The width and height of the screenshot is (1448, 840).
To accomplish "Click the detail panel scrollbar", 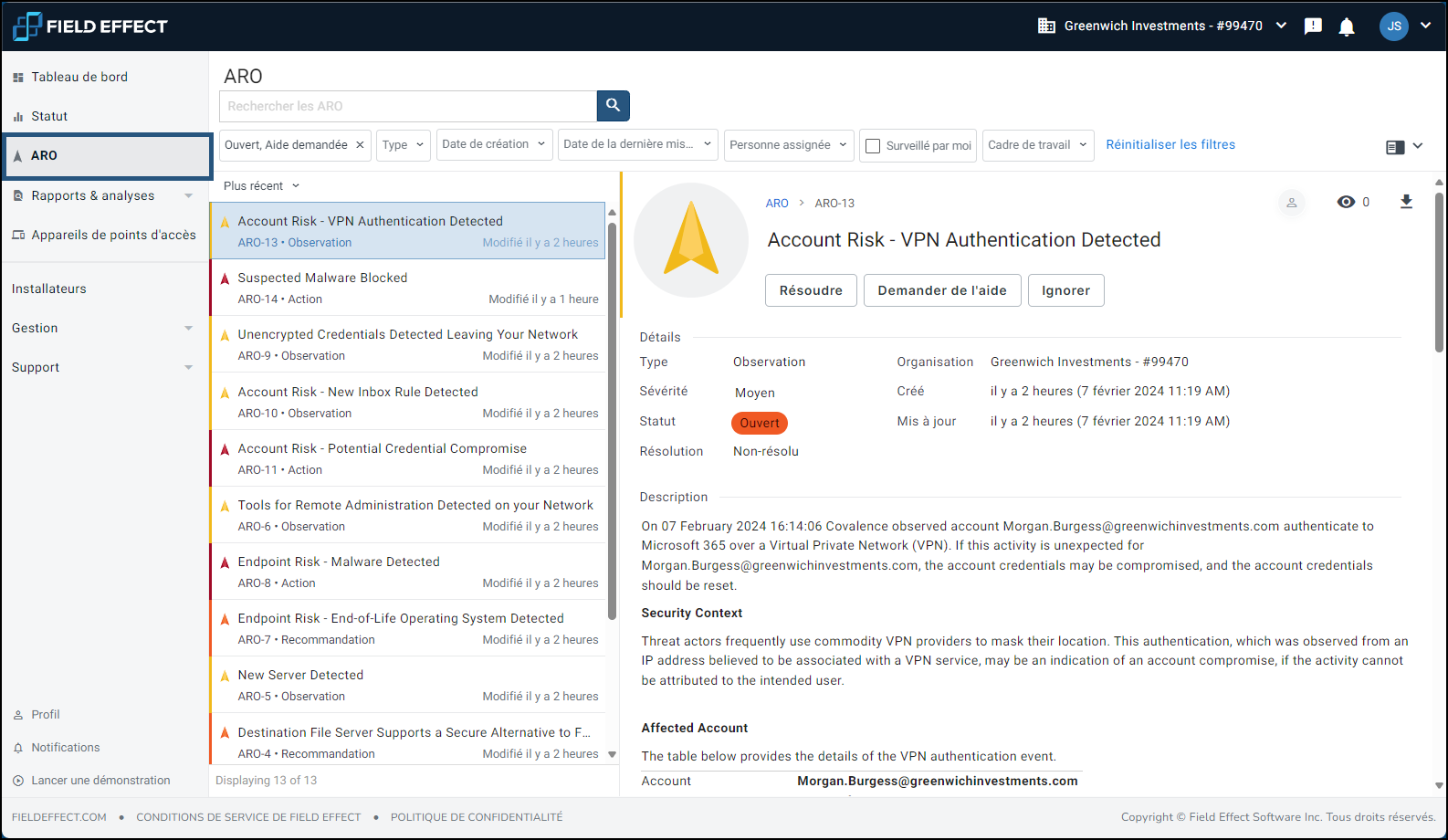I will [1439, 272].
